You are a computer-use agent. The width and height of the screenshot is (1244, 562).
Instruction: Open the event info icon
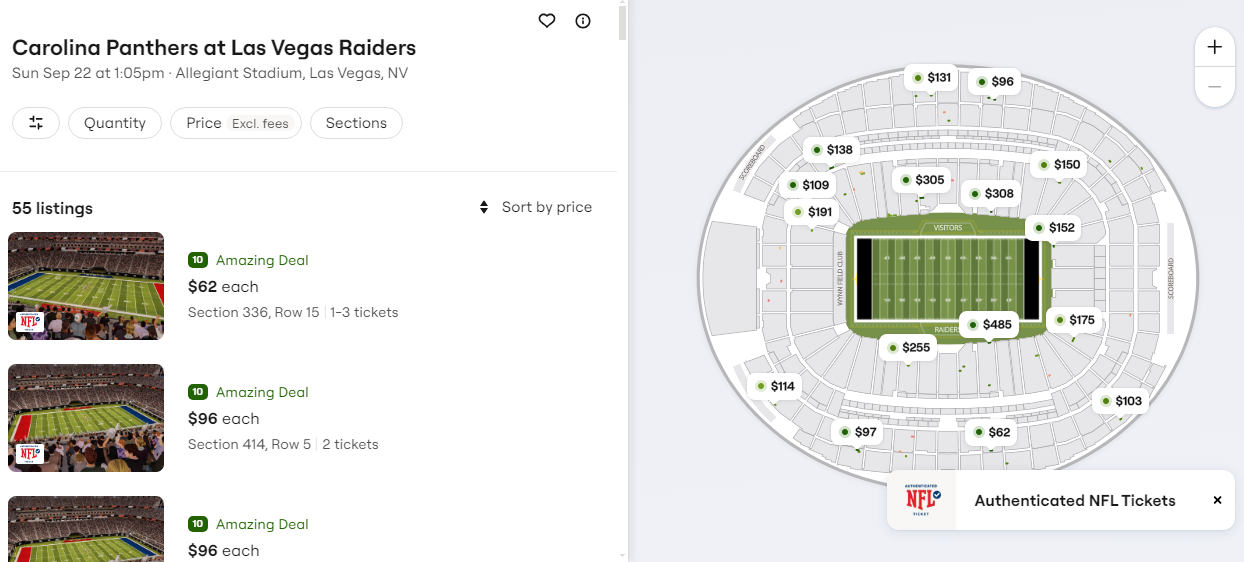(x=583, y=21)
